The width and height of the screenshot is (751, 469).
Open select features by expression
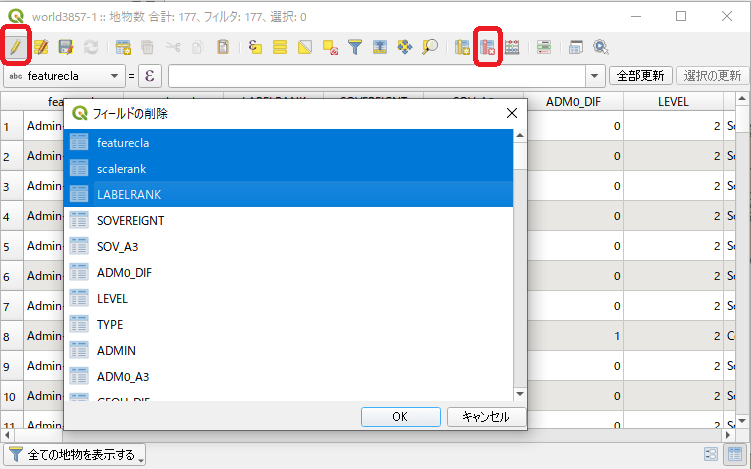tap(255, 47)
